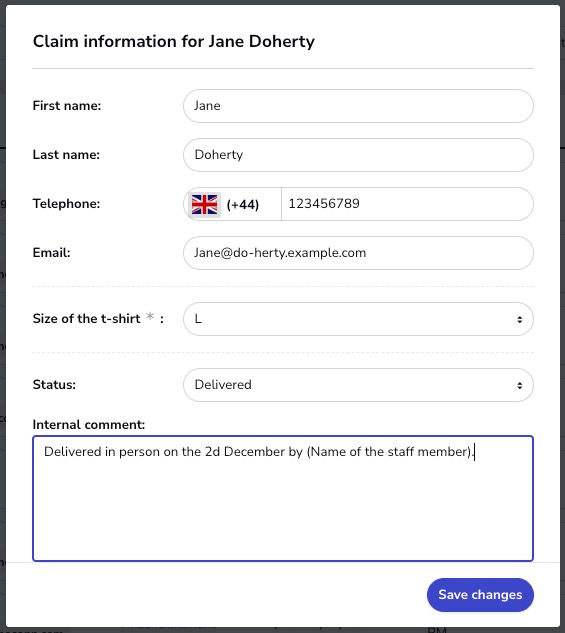The height and width of the screenshot is (633, 565).
Task: Click the arrows icon on Status select
Action: click(519, 385)
